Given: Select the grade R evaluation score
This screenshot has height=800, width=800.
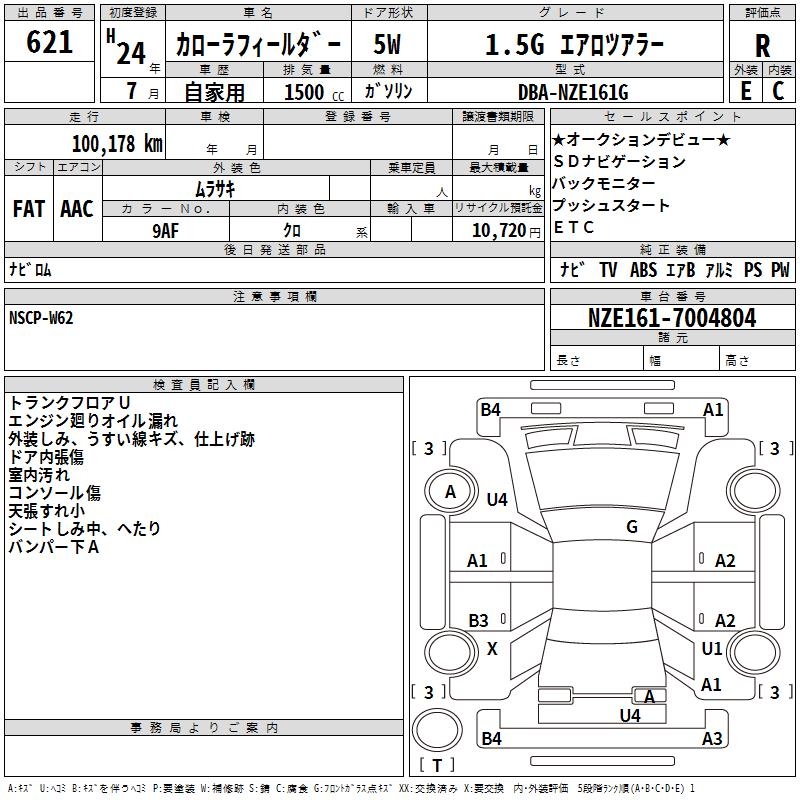Looking at the screenshot, I should pos(762,45).
